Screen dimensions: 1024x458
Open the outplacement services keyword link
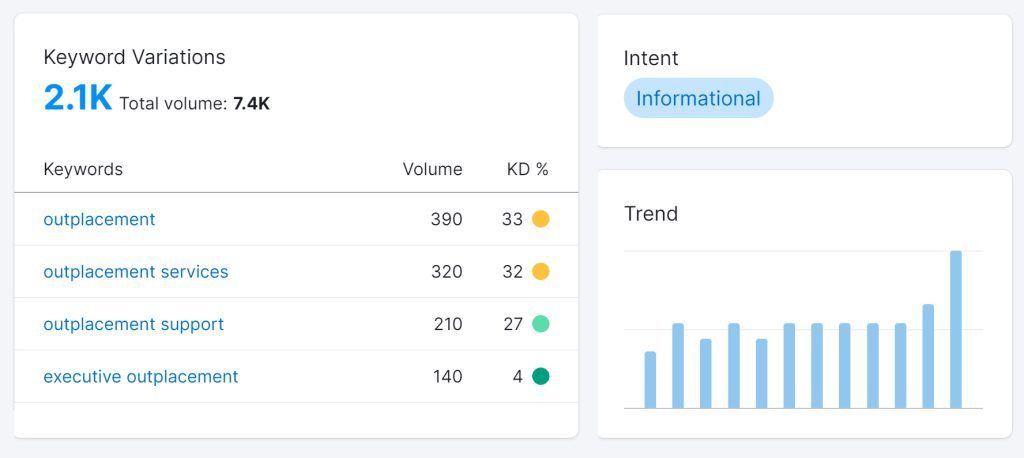(x=135, y=272)
